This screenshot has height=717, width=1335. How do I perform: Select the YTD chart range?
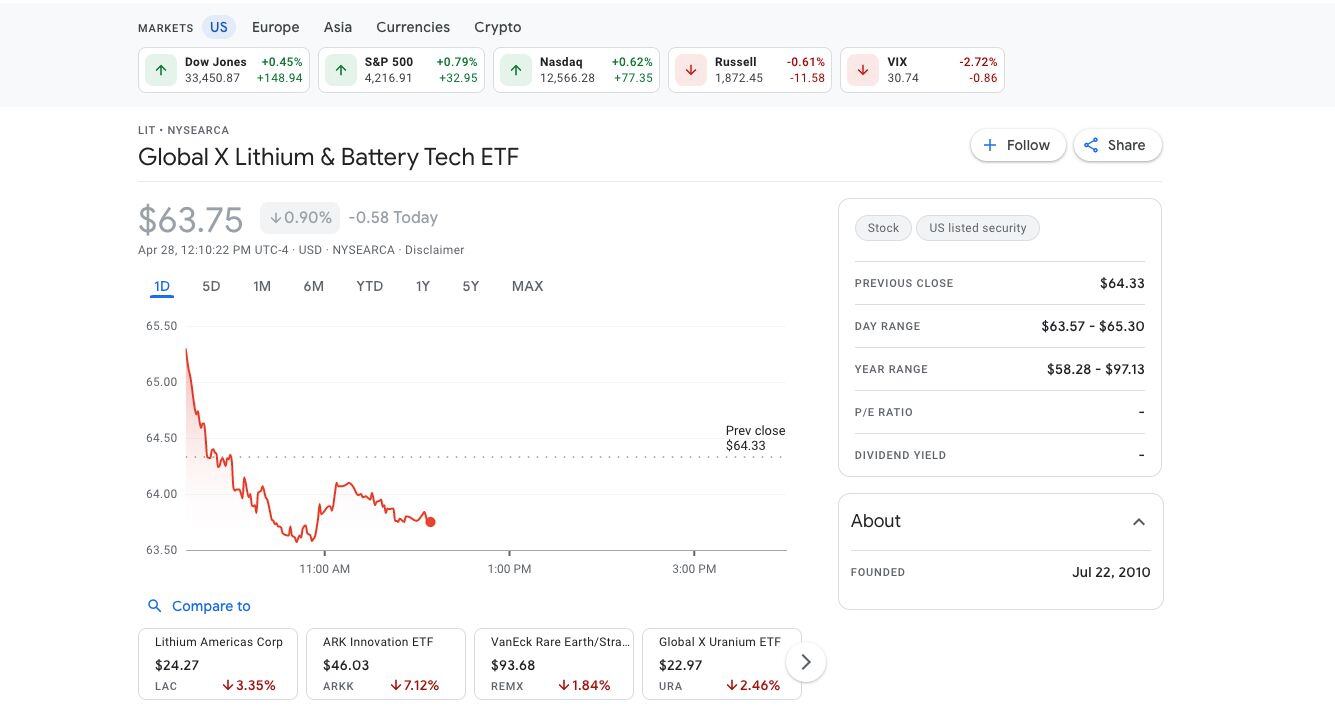369,286
